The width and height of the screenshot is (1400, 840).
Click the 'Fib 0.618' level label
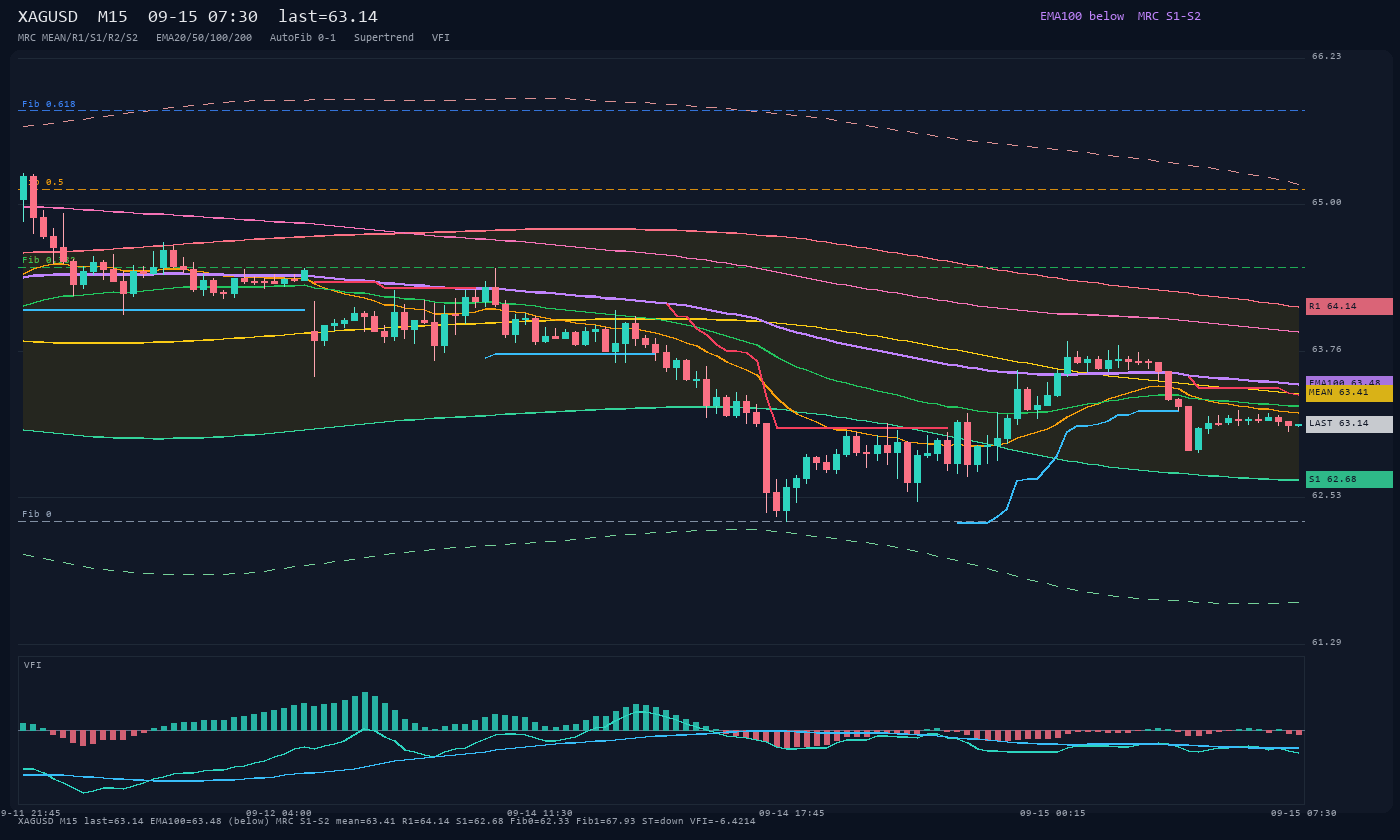coord(49,104)
